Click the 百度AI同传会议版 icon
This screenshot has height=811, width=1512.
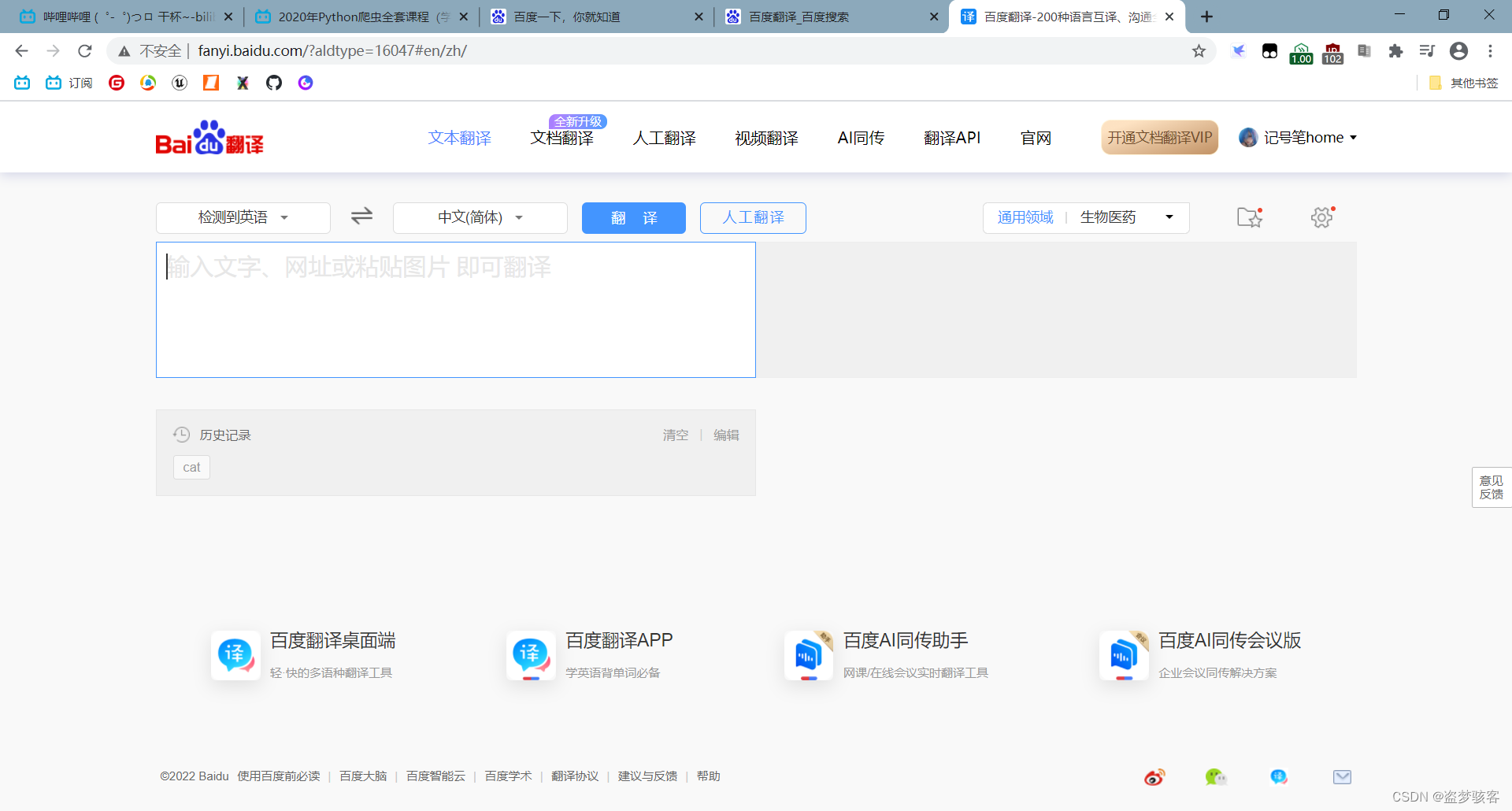coord(1124,655)
